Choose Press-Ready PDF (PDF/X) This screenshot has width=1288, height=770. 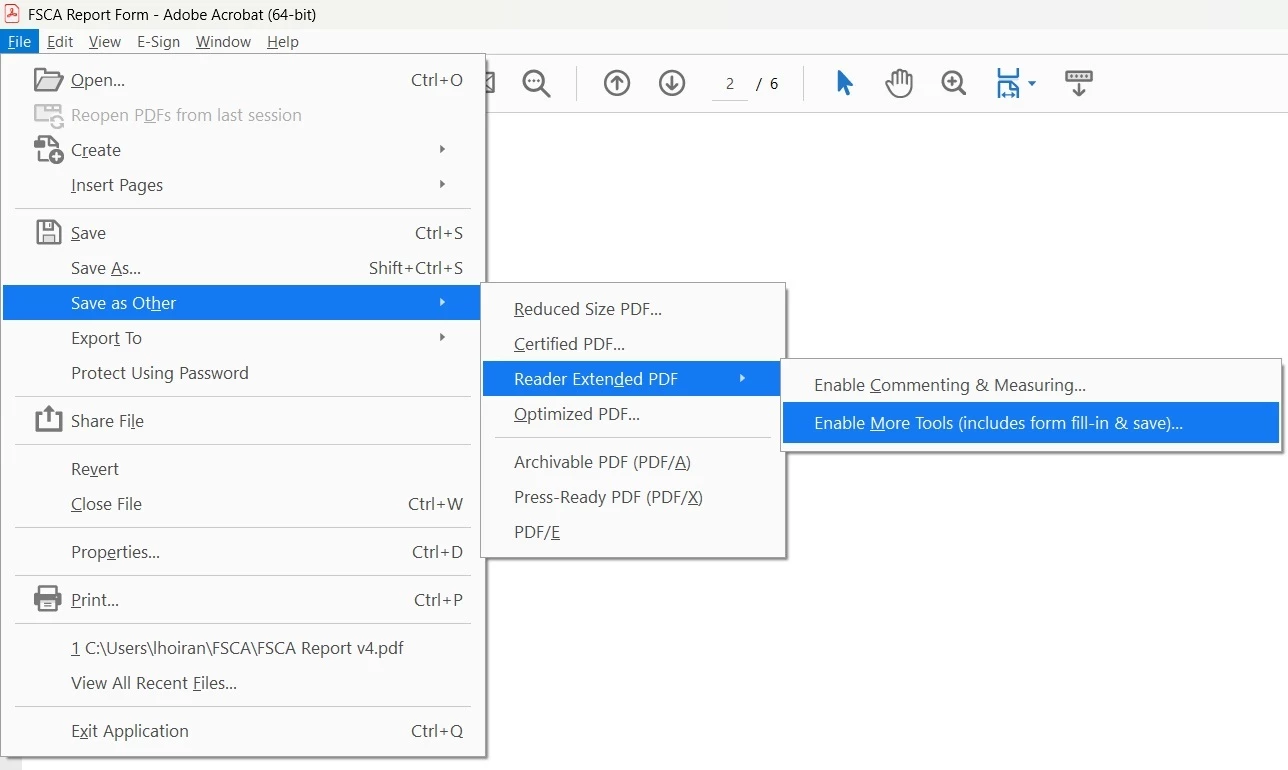click(632, 497)
